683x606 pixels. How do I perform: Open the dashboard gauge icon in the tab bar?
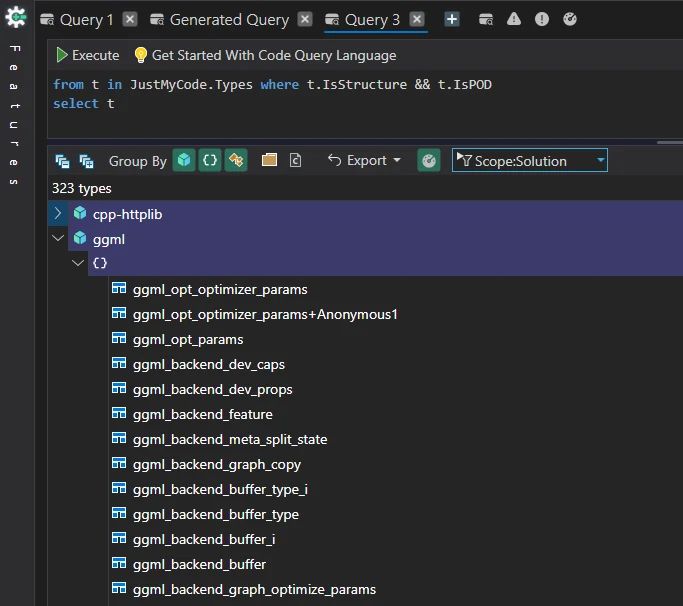coord(570,19)
